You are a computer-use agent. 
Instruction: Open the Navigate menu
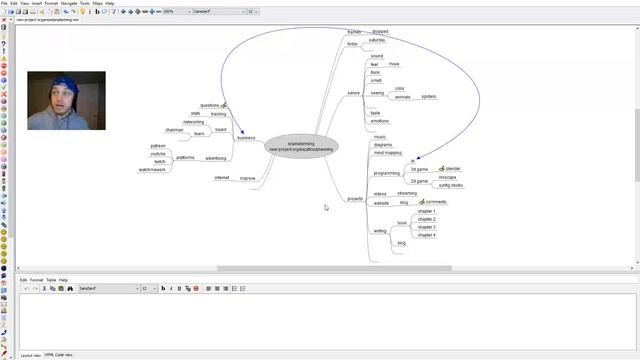(69, 3)
